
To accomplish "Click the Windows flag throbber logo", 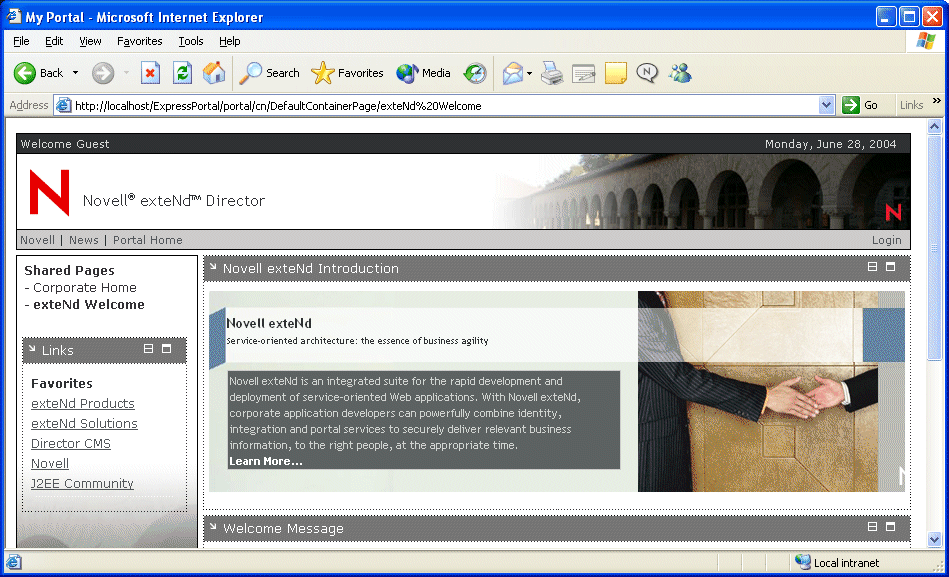I will tap(925, 41).
